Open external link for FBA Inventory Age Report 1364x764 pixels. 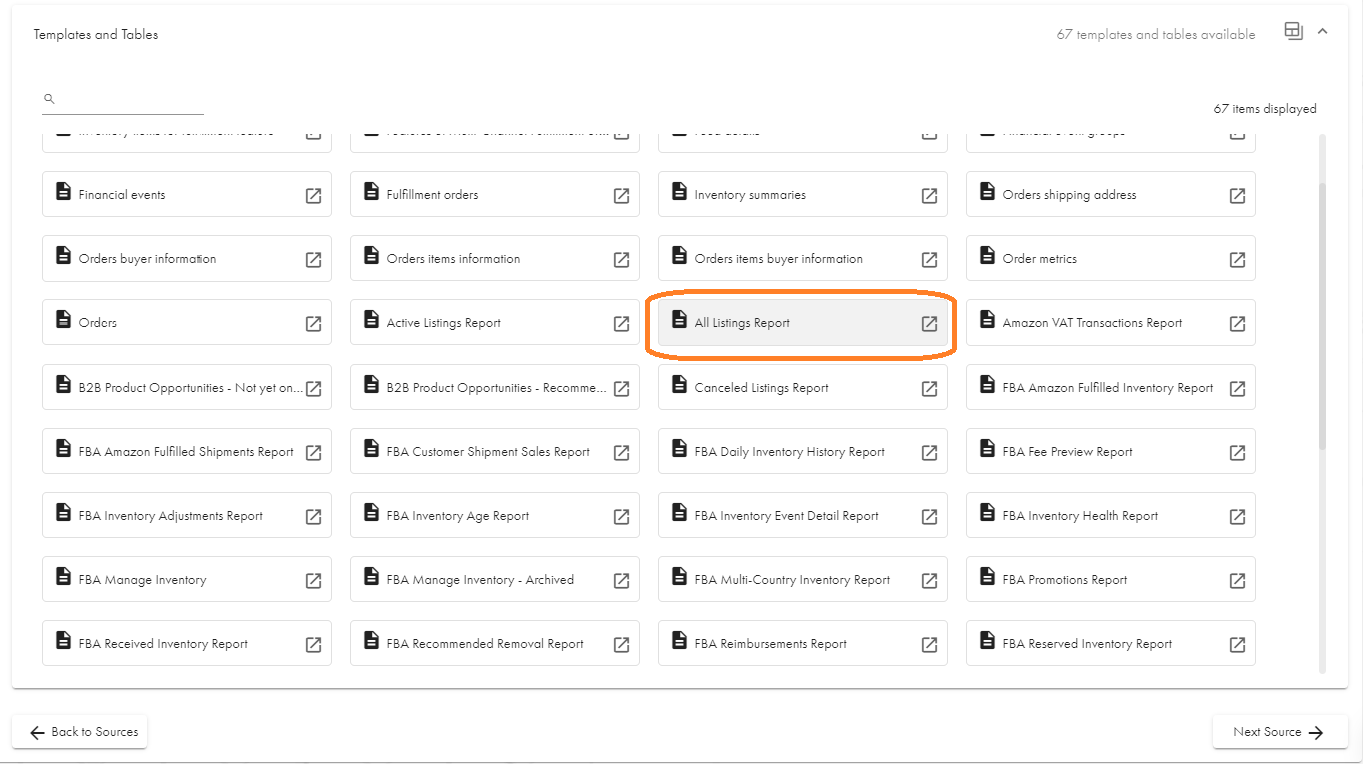[x=621, y=517]
